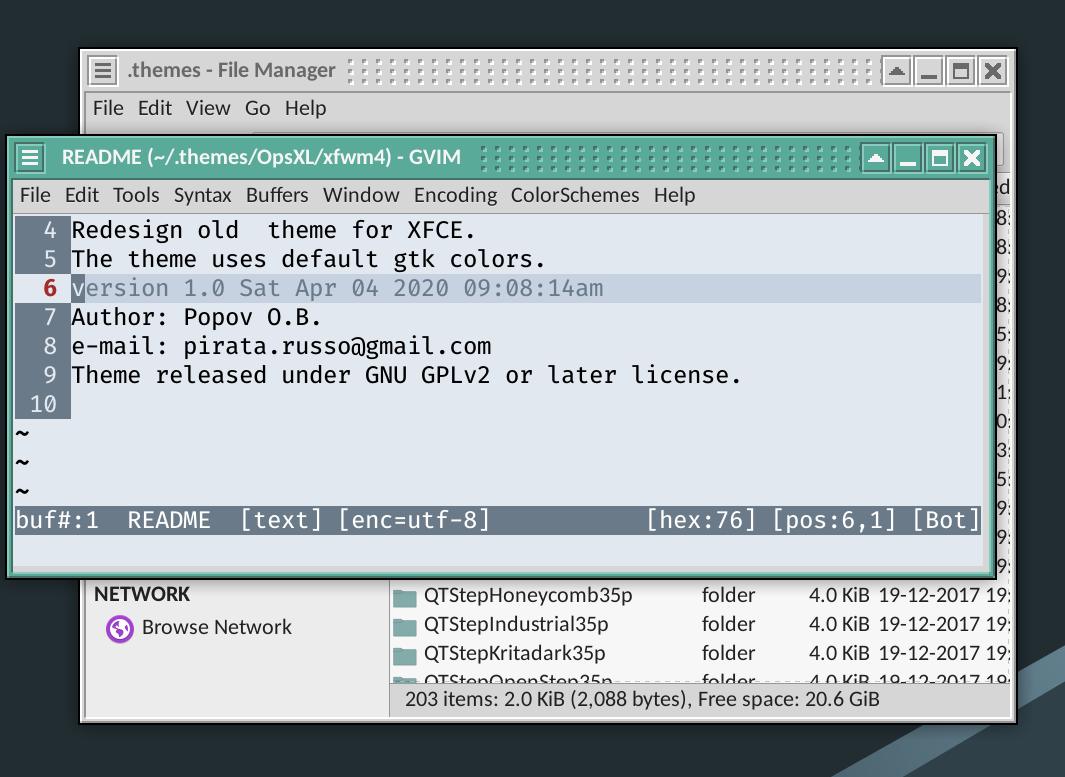
Task: Click the File Manager status bar text
Action: [x=642, y=699]
